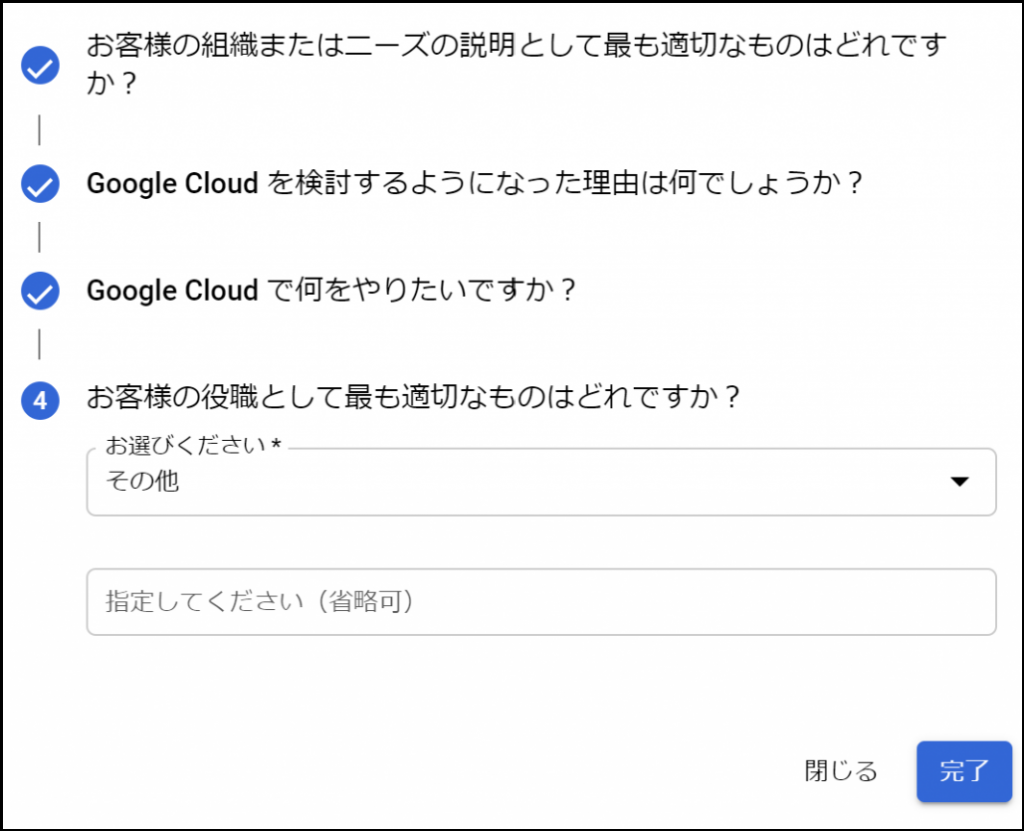Expand the Google Cloud を検討するようになった理由 step
The height and width of the screenshot is (831, 1024).
pos(475,183)
